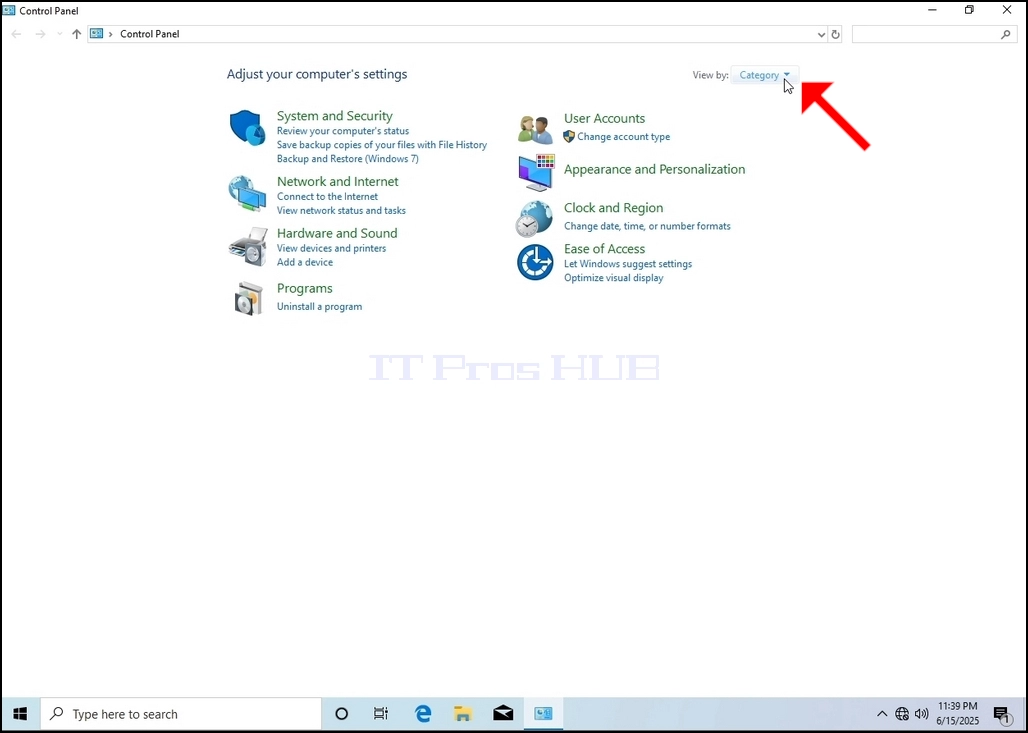The height and width of the screenshot is (733, 1028).
Task: Click Add a device link
Action: click(304, 262)
